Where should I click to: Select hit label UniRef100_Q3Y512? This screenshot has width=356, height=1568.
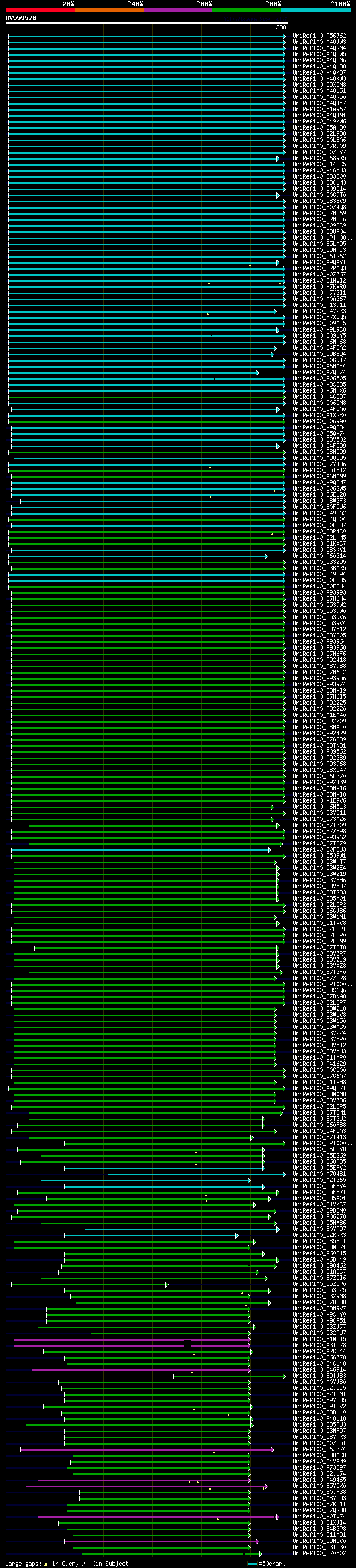click(x=319, y=630)
